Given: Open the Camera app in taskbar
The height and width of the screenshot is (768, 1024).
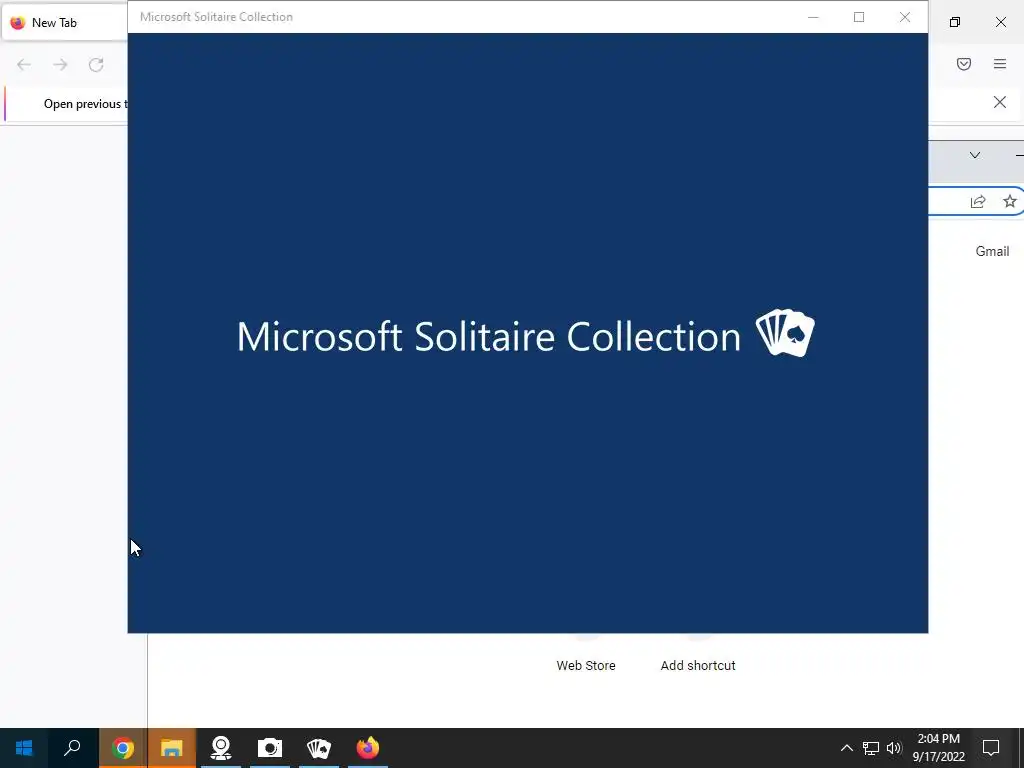Looking at the screenshot, I should [270, 748].
